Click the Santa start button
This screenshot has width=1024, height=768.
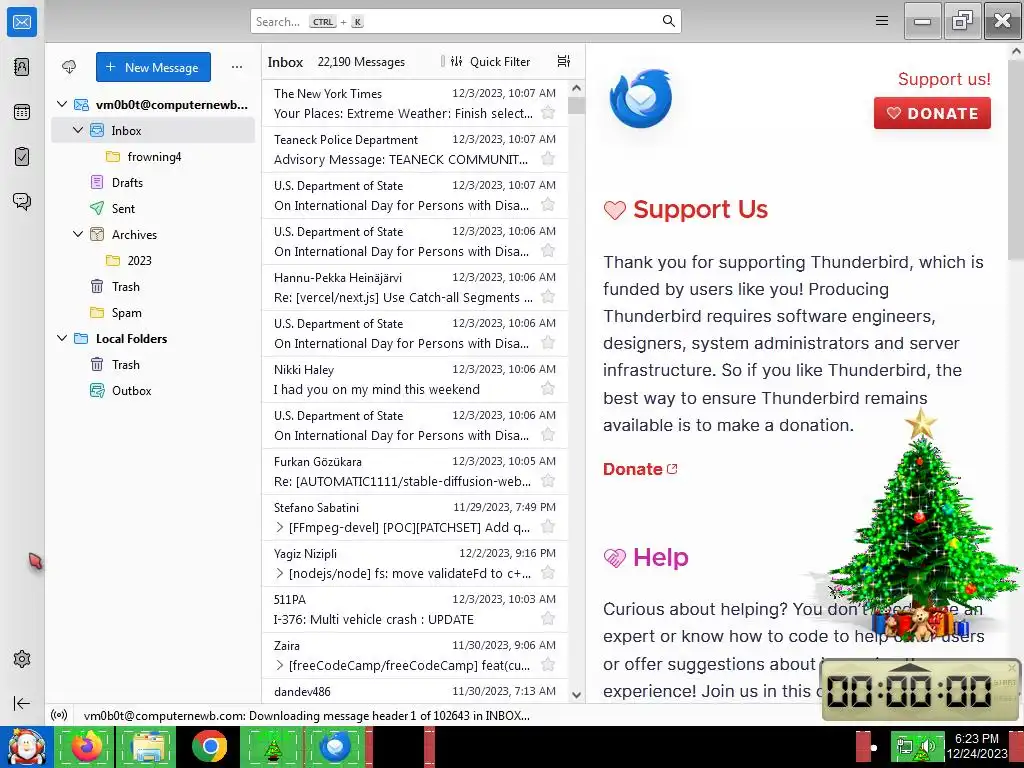(x=26, y=746)
